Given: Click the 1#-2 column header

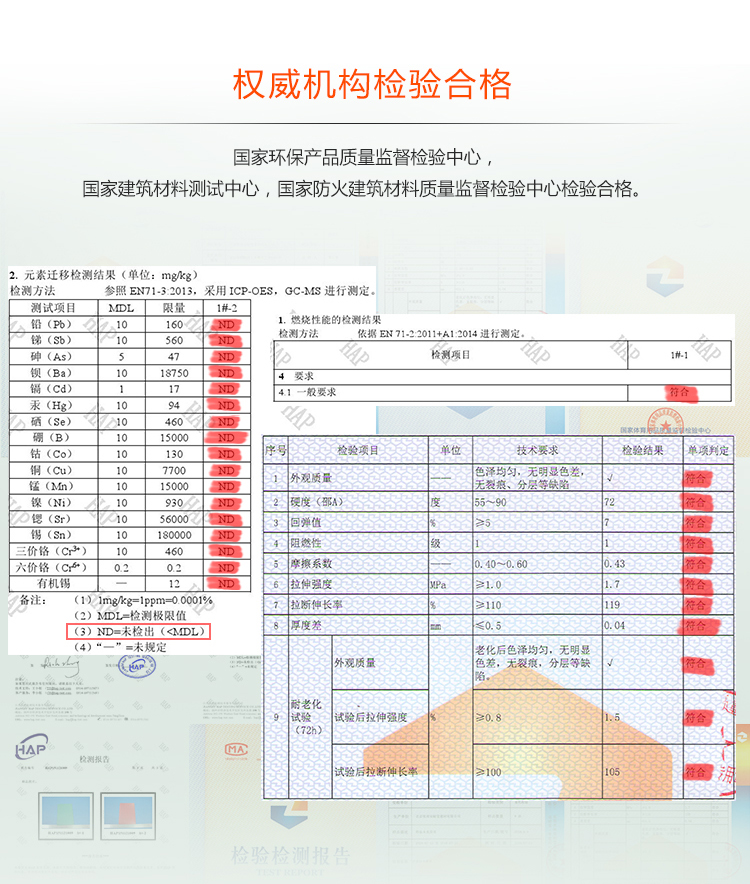Looking at the screenshot, I should pyautogui.click(x=227, y=308).
